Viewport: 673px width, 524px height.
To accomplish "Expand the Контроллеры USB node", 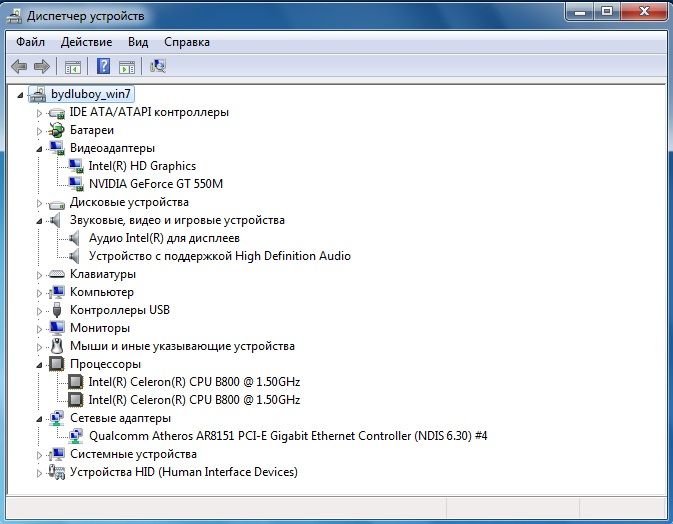I will coord(39,311).
